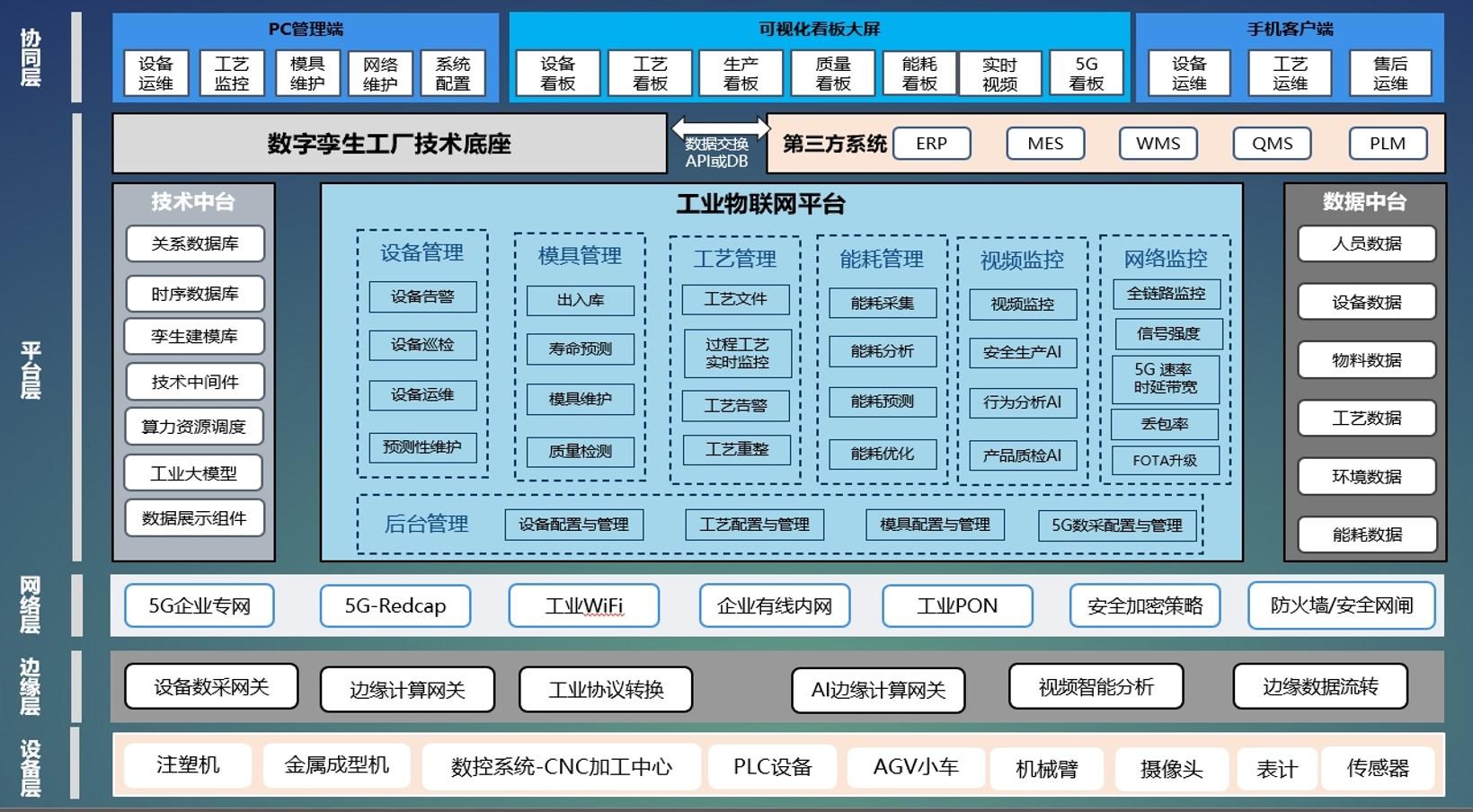Click the double-headed data exchange arrow

point(720,128)
